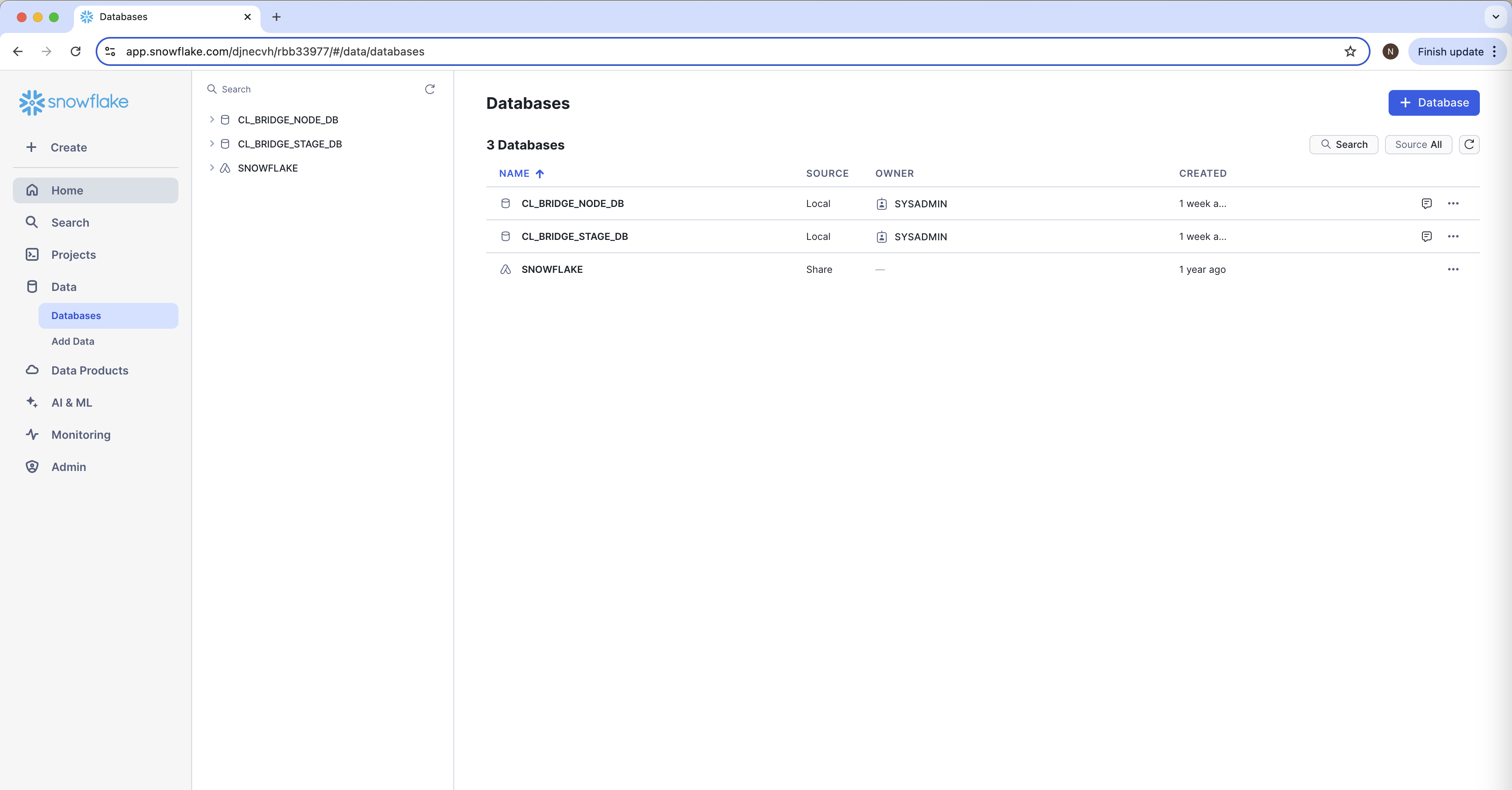This screenshot has height=790, width=1512.
Task: Click the comment icon for CL_BRIDGE_NODE_DB
Action: pos(1426,204)
